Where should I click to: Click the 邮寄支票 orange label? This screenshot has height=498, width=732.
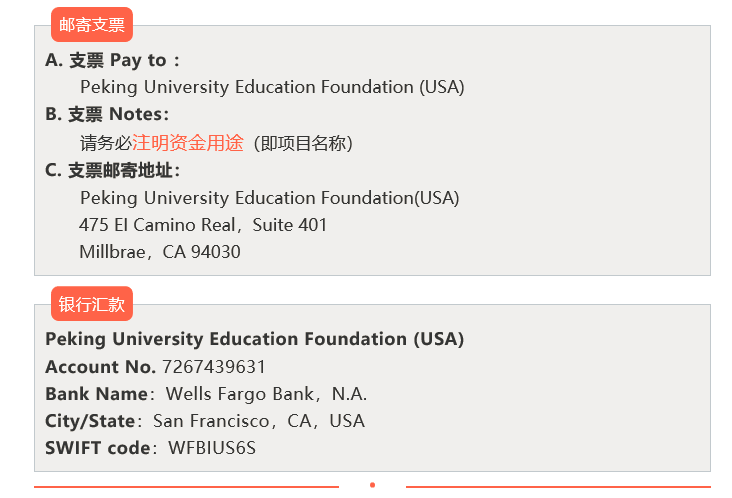(92, 25)
